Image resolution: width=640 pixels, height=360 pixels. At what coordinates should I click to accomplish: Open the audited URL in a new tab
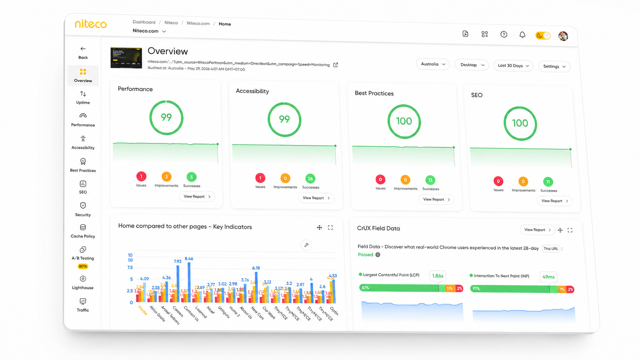[x=336, y=65]
